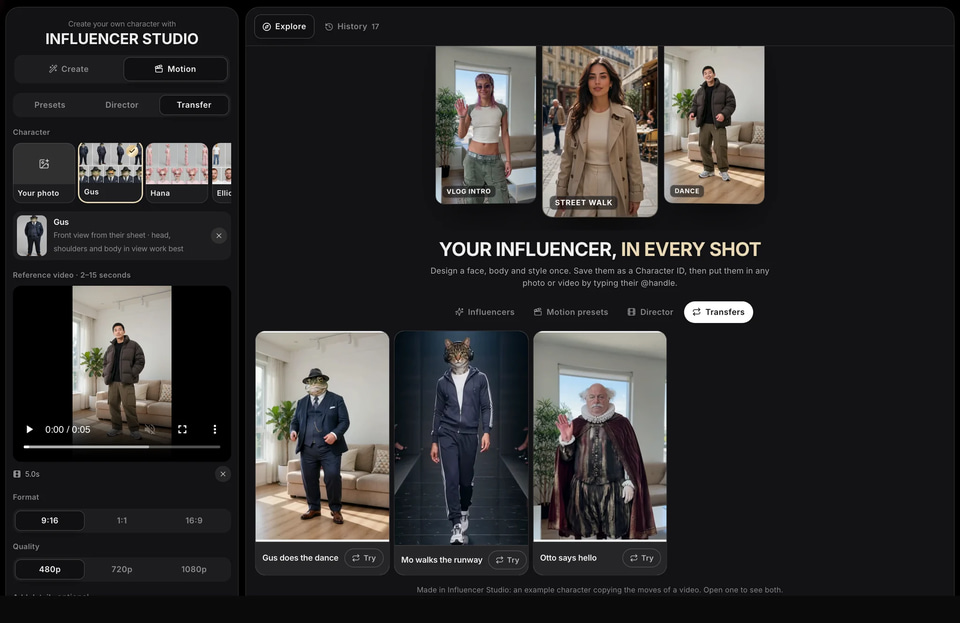
Task: Open the STREET WALK sample card
Action: (600, 131)
